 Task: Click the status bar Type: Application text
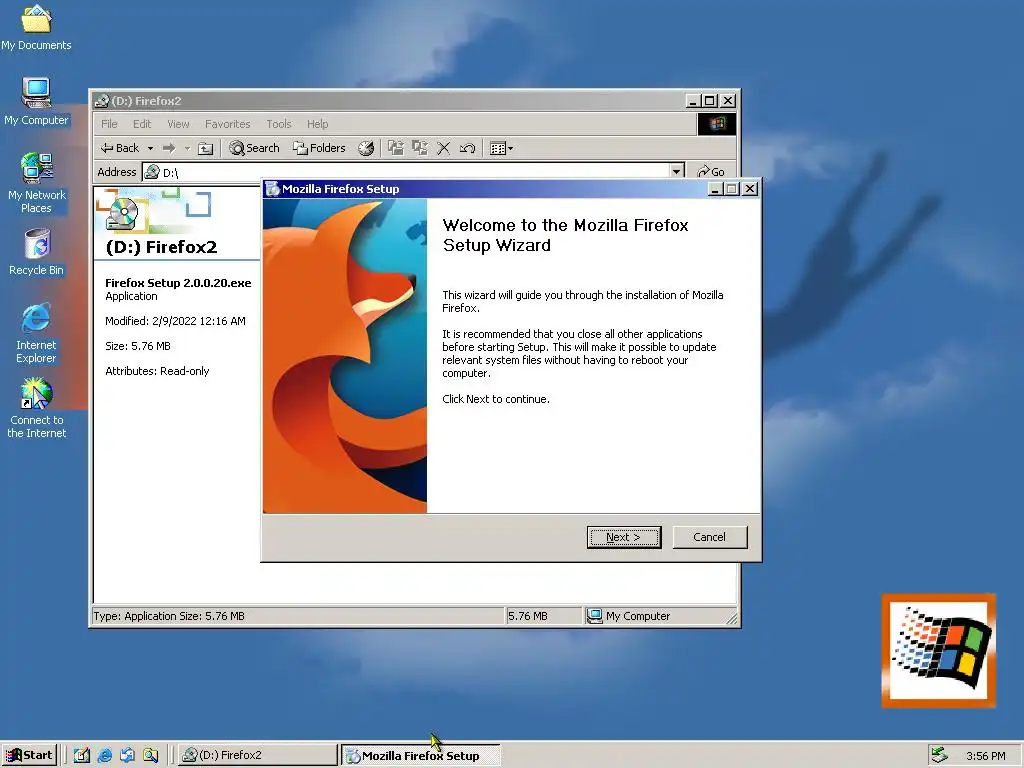pyautogui.click(x=168, y=616)
